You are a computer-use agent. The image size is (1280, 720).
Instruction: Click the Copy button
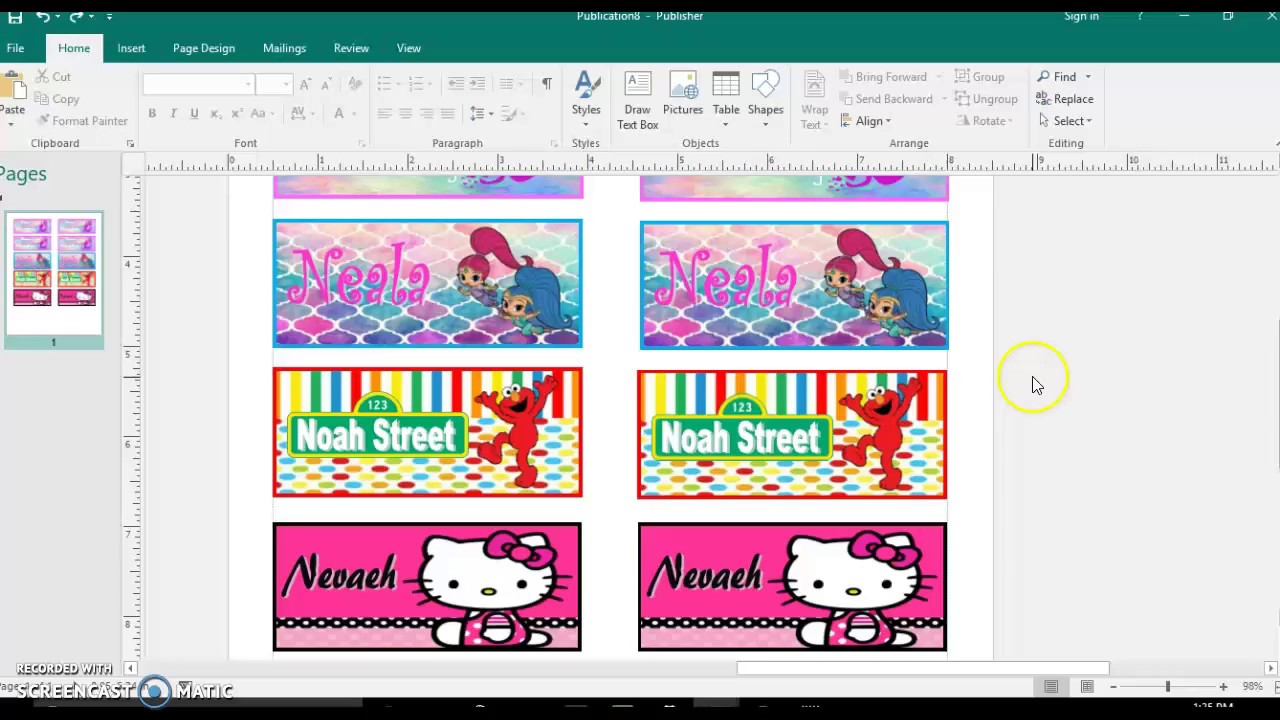click(x=57, y=99)
